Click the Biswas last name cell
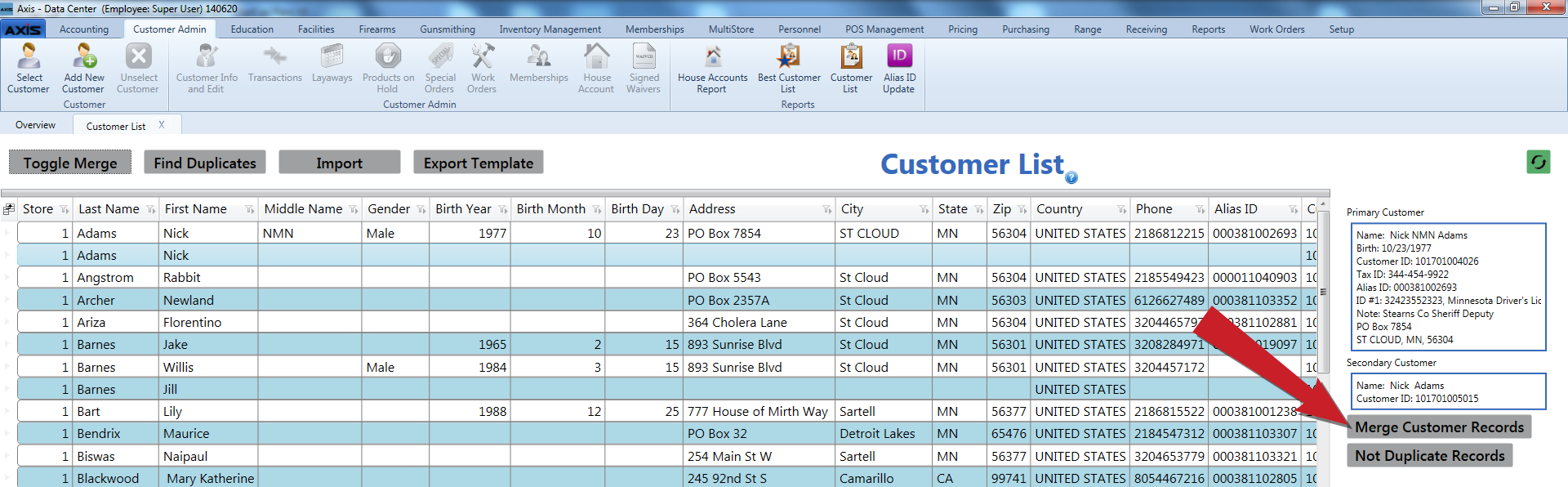Image resolution: width=1568 pixels, height=487 pixels. click(117, 456)
